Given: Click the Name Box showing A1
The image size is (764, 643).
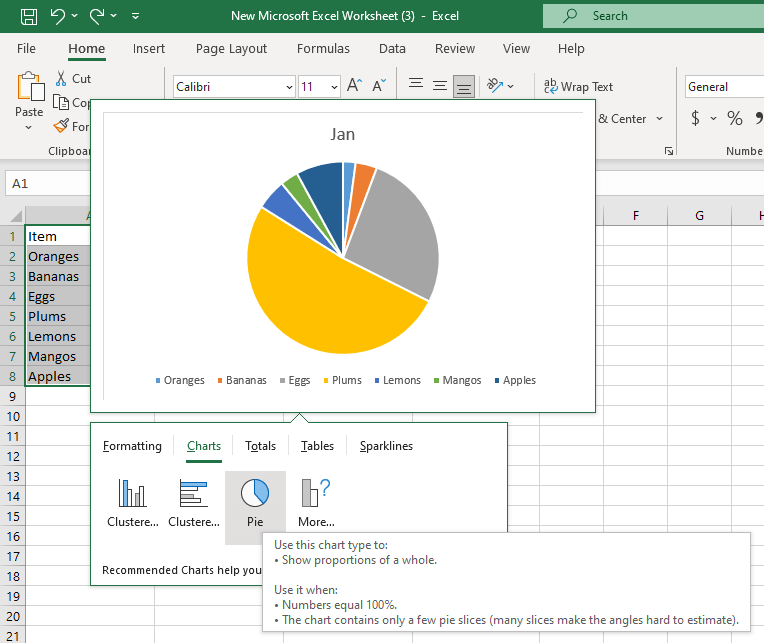Looking at the screenshot, I should click(x=45, y=184).
